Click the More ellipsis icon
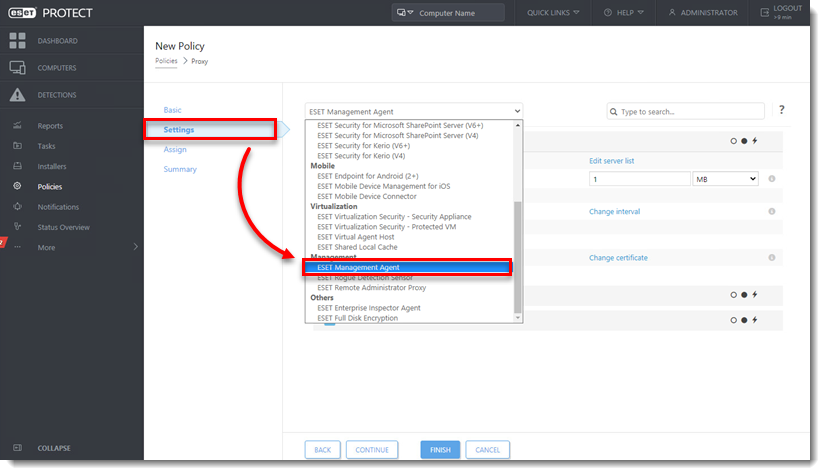The height and width of the screenshot is (475, 825). click(17, 247)
